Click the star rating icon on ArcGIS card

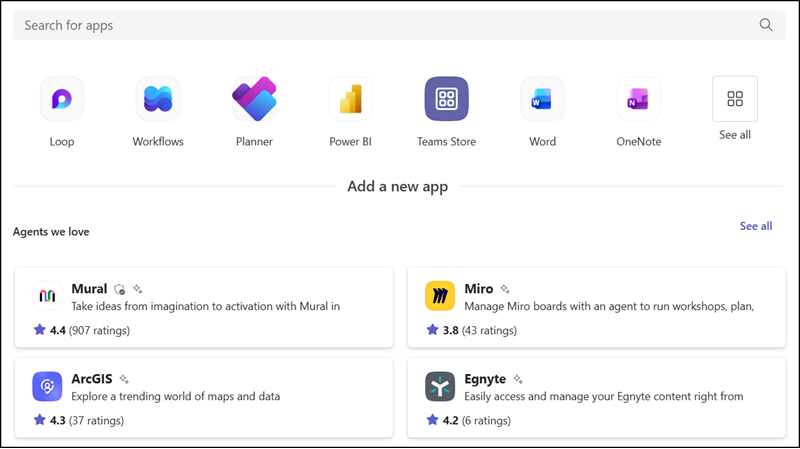tap(39, 420)
